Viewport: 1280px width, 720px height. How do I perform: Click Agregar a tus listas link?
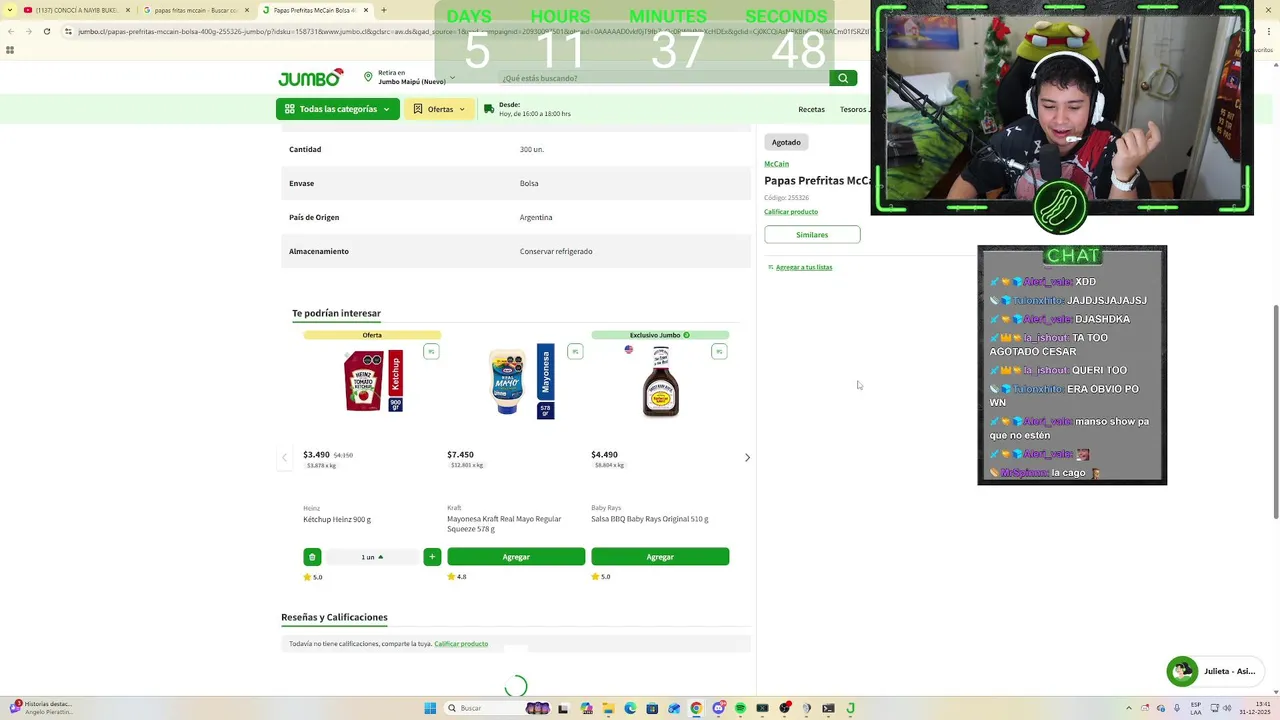pyautogui.click(x=800, y=267)
